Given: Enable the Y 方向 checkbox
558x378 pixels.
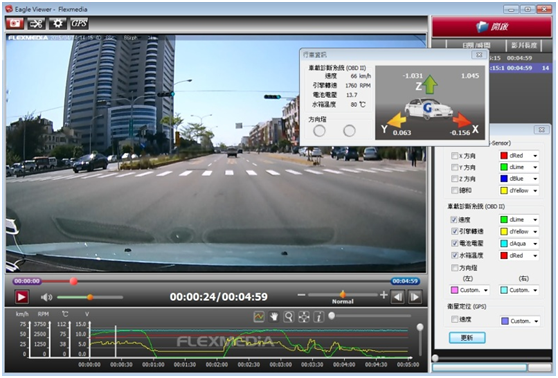Looking at the screenshot, I should click(x=454, y=167).
